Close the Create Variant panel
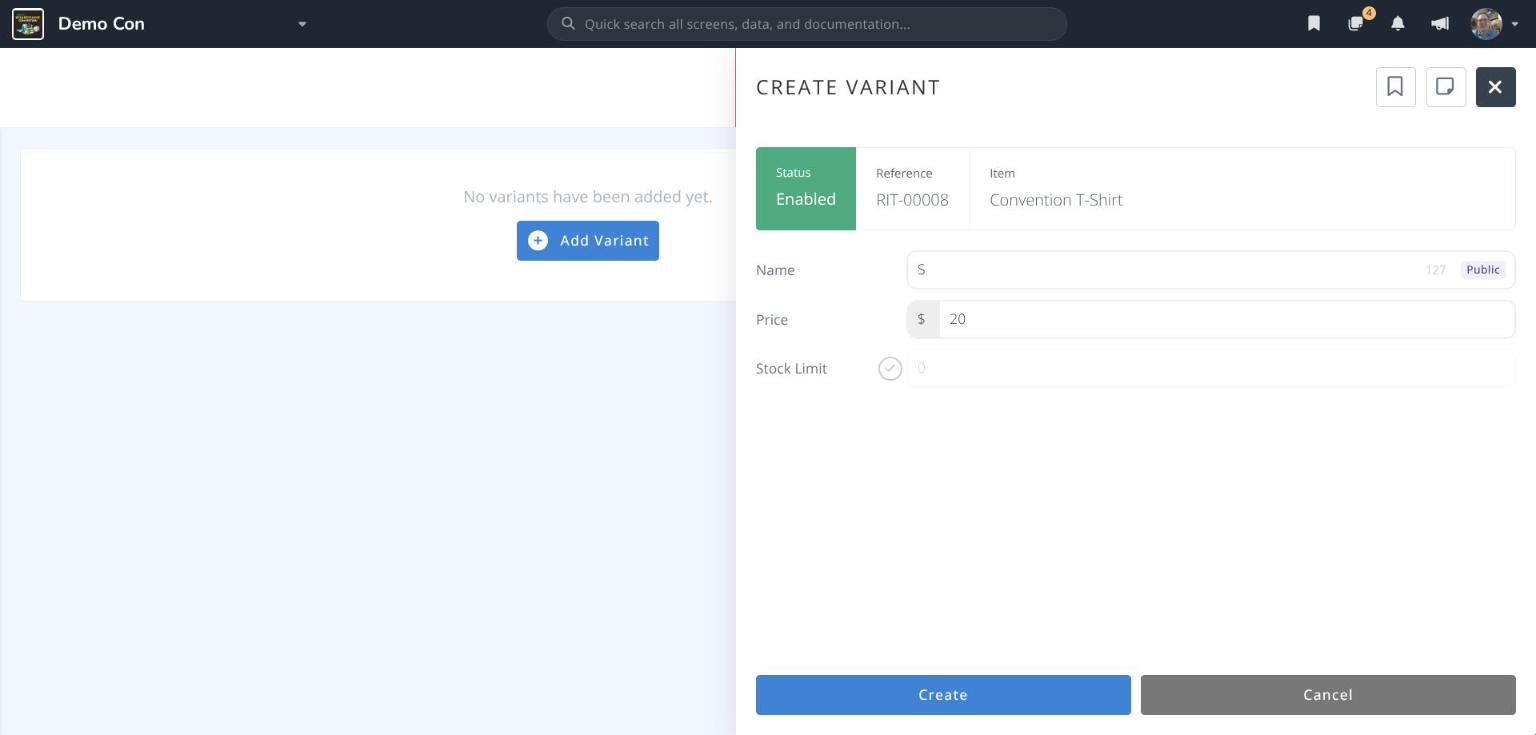Screen dimensions: 1536x735 pyautogui.click(x=1495, y=87)
